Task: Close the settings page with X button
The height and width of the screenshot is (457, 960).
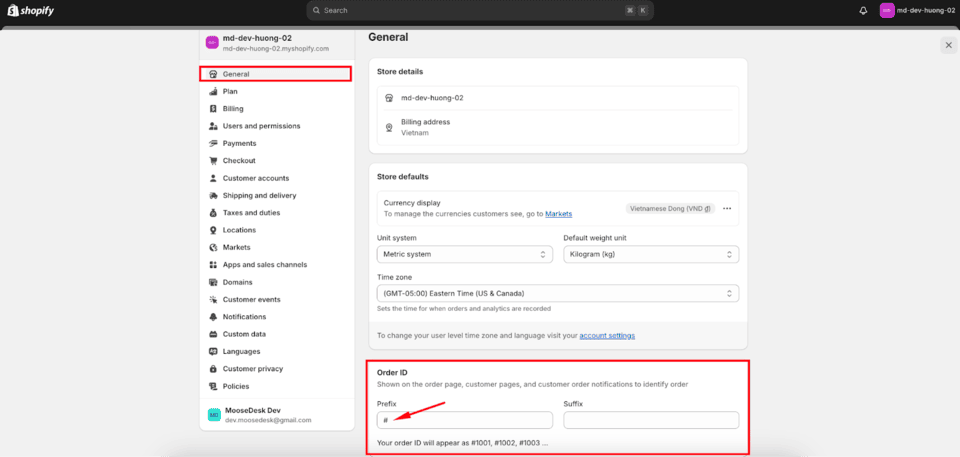Action: pyautogui.click(x=948, y=45)
